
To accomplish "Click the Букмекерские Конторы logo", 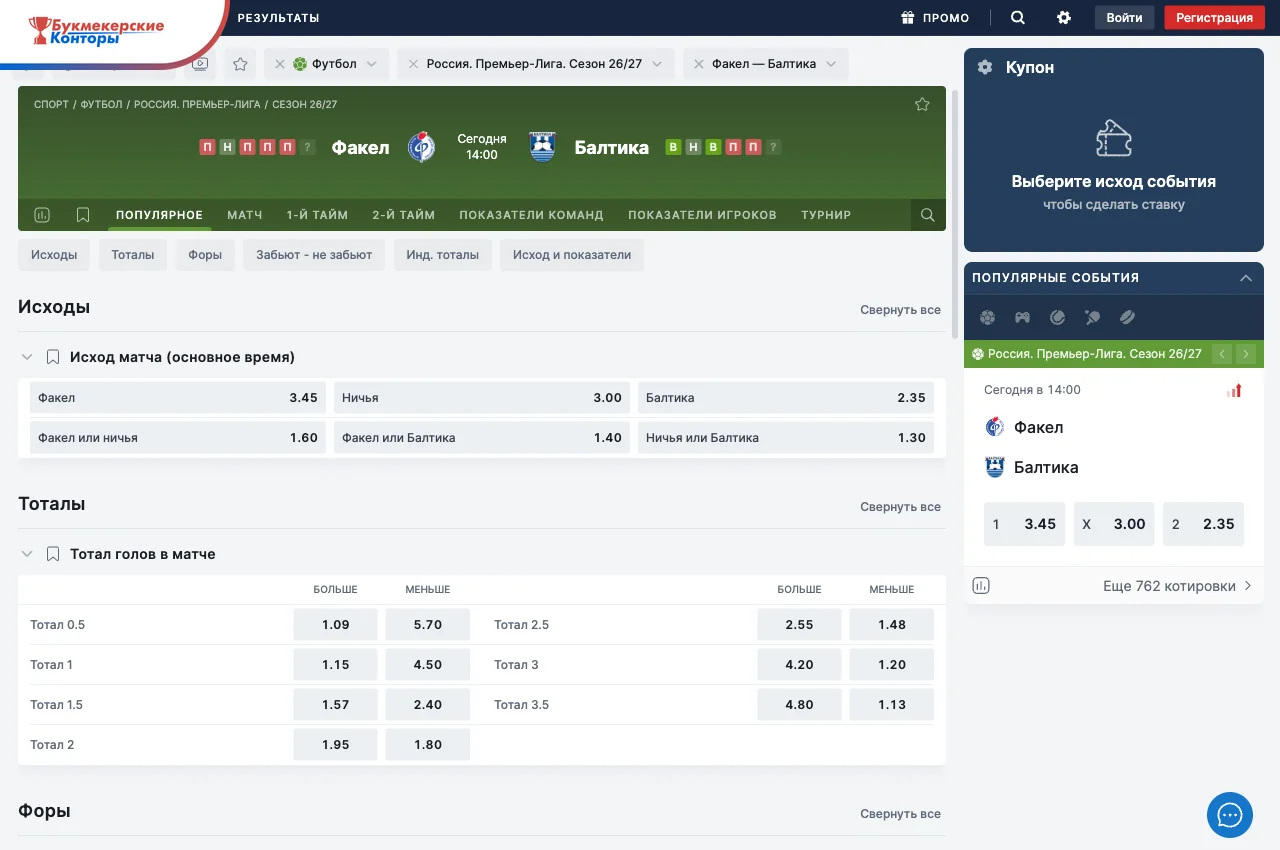I will click(x=97, y=30).
